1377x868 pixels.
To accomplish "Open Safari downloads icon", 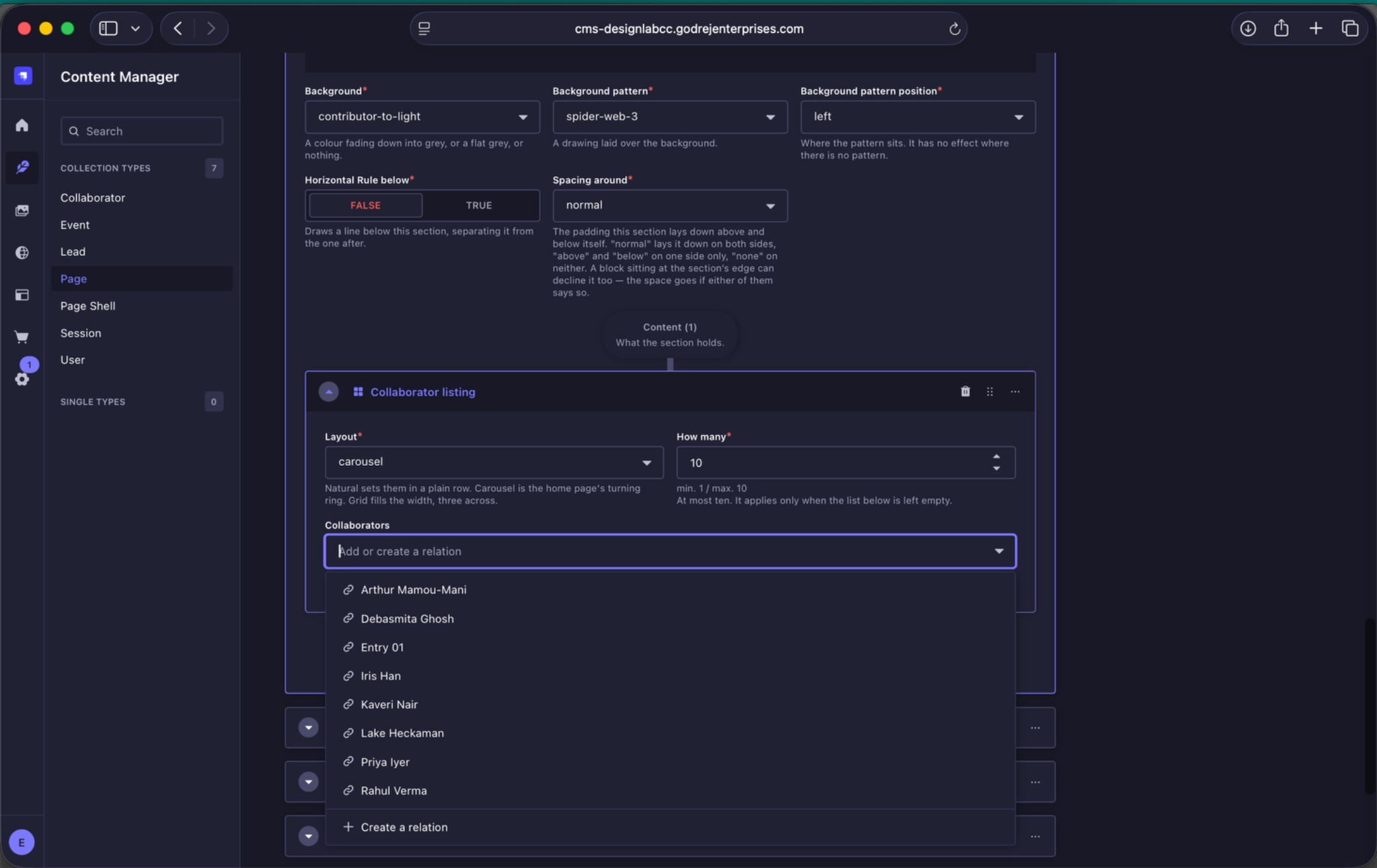I will (1248, 28).
